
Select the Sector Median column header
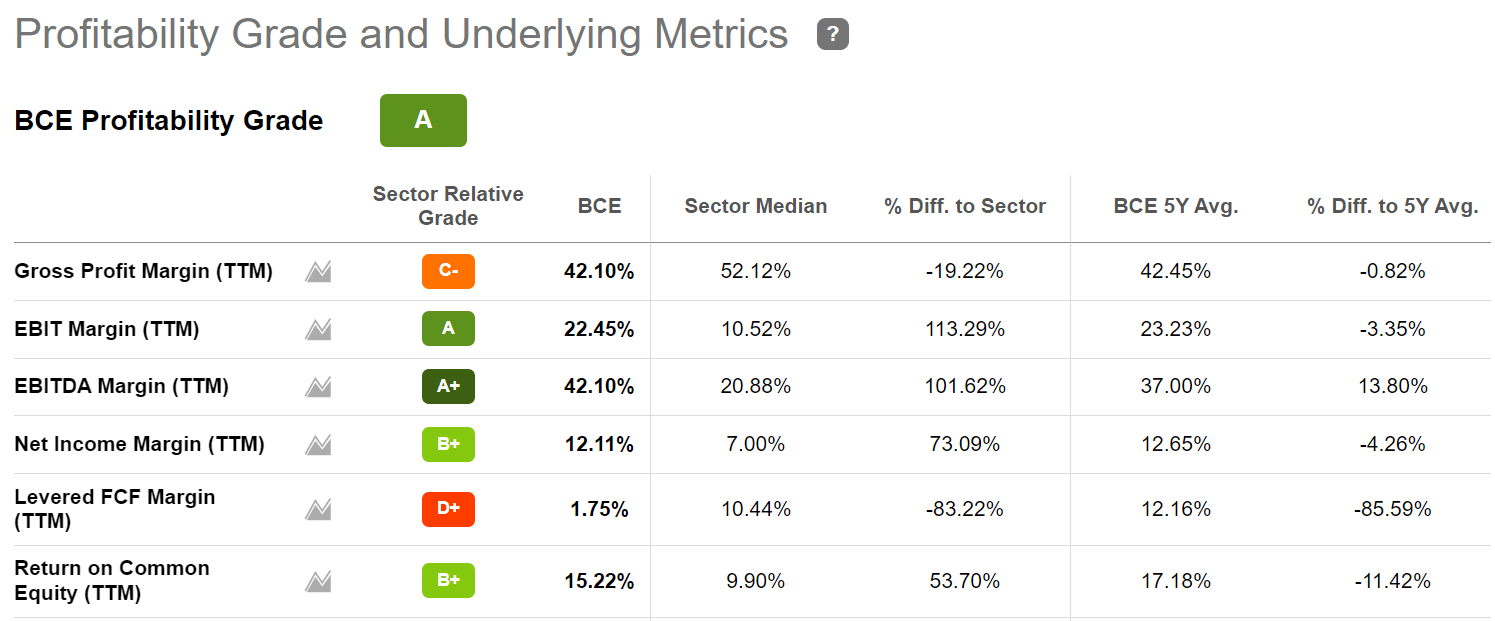click(755, 207)
